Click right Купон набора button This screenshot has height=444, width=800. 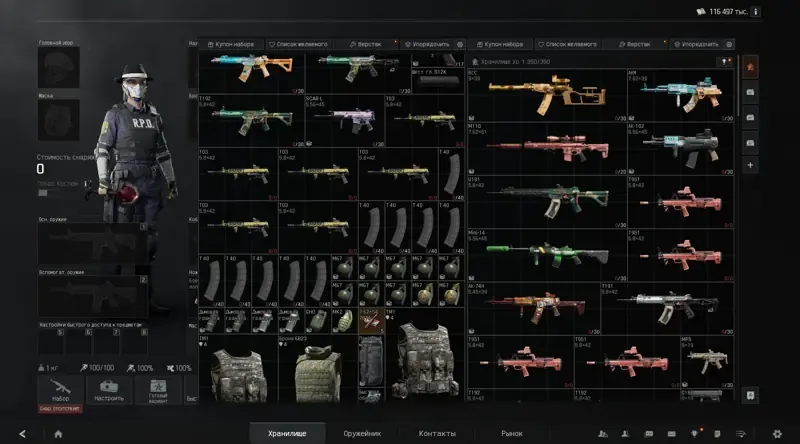[500, 44]
